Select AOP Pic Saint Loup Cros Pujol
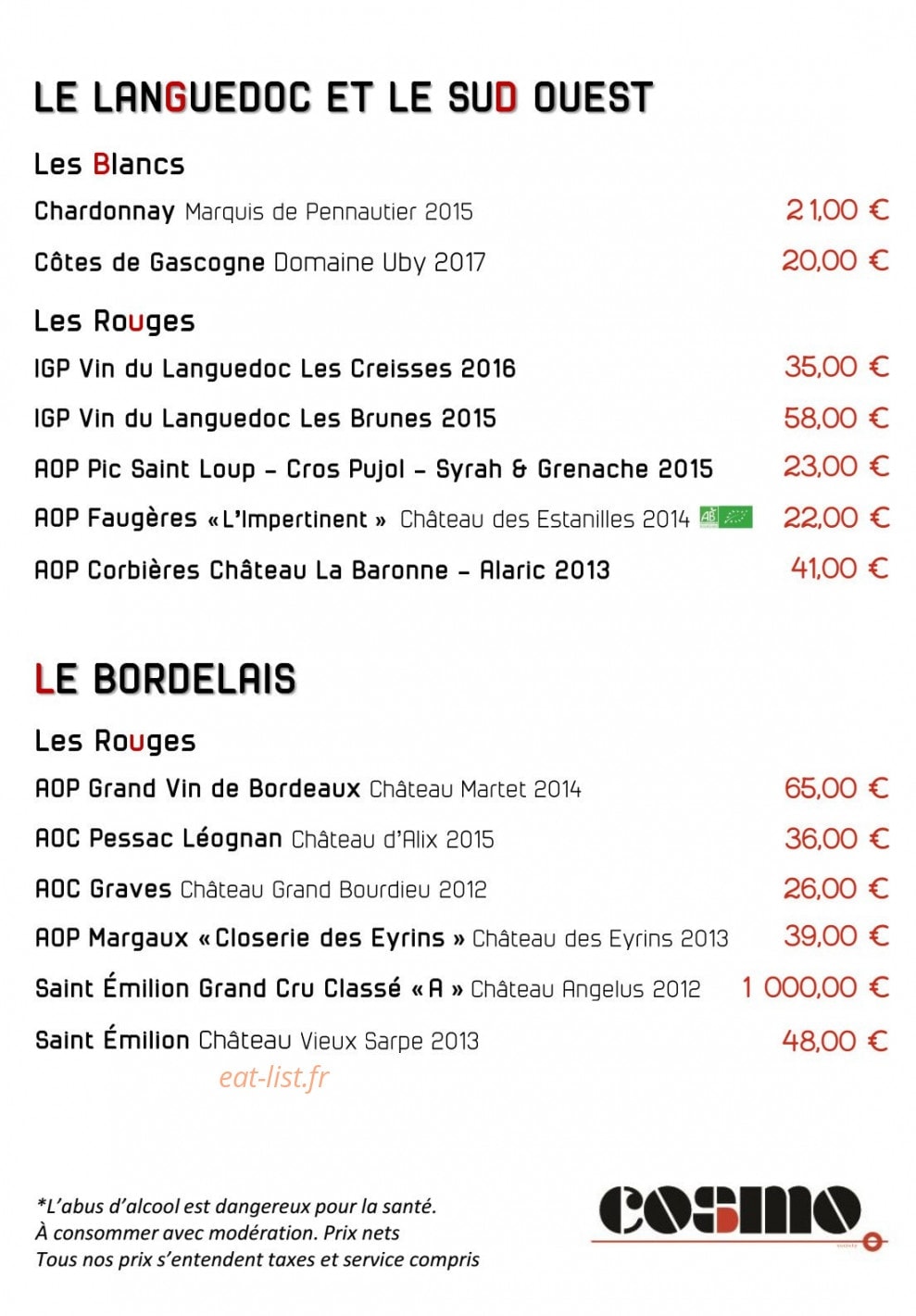The width and height of the screenshot is (916, 1316). [x=374, y=469]
